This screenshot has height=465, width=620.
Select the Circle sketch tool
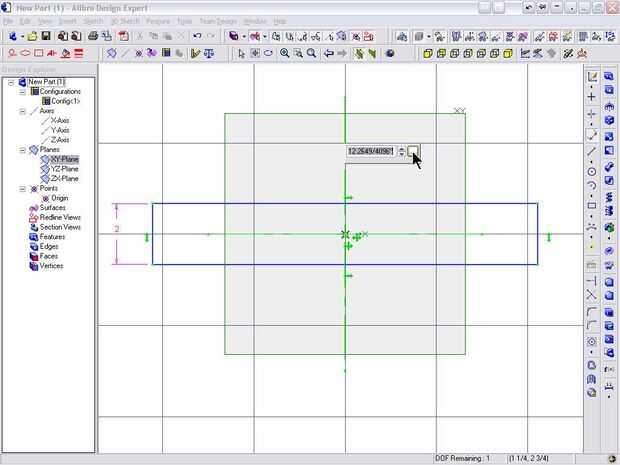click(x=592, y=172)
